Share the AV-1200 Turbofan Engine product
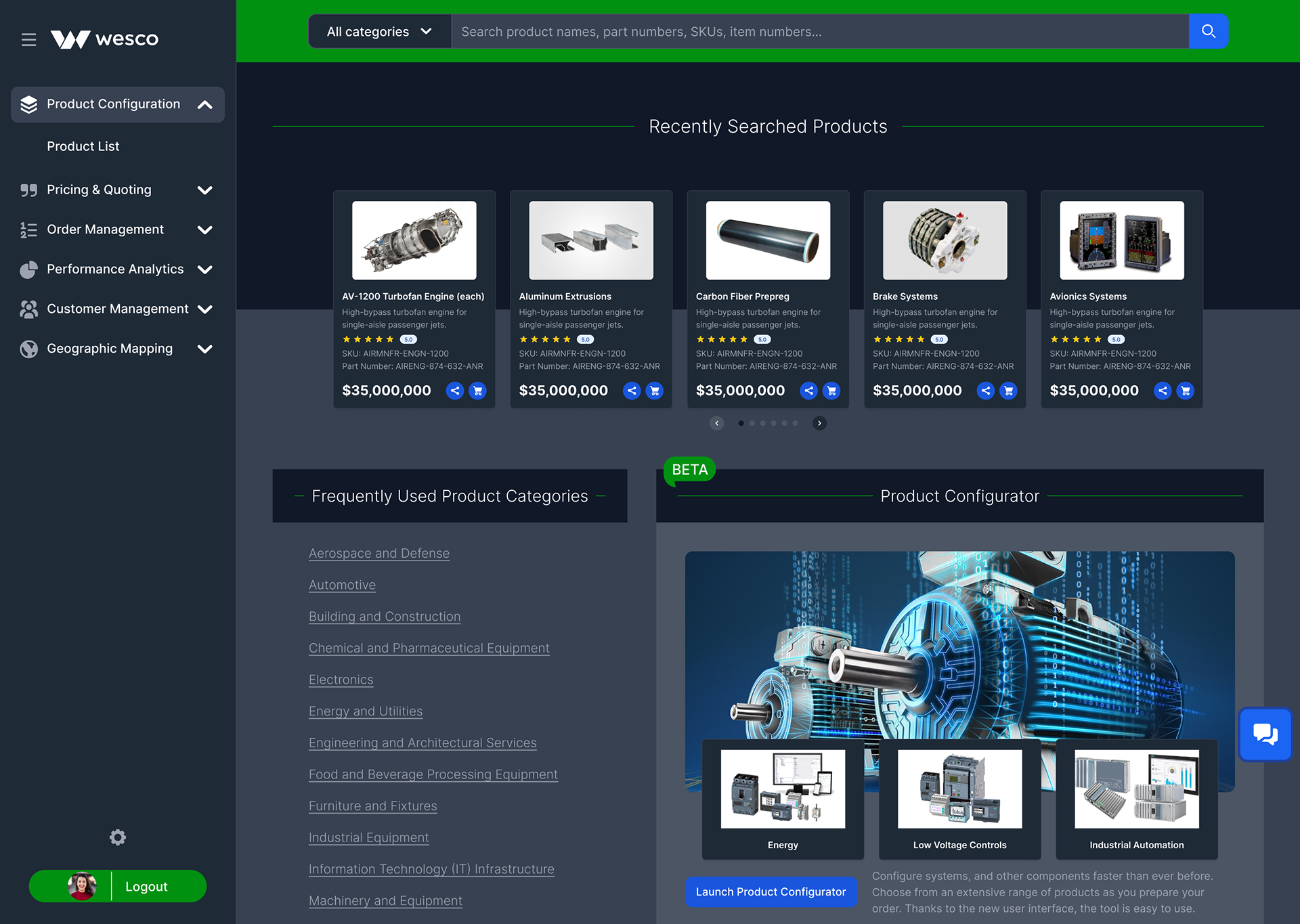This screenshot has width=1300, height=924. pyautogui.click(x=455, y=391)
